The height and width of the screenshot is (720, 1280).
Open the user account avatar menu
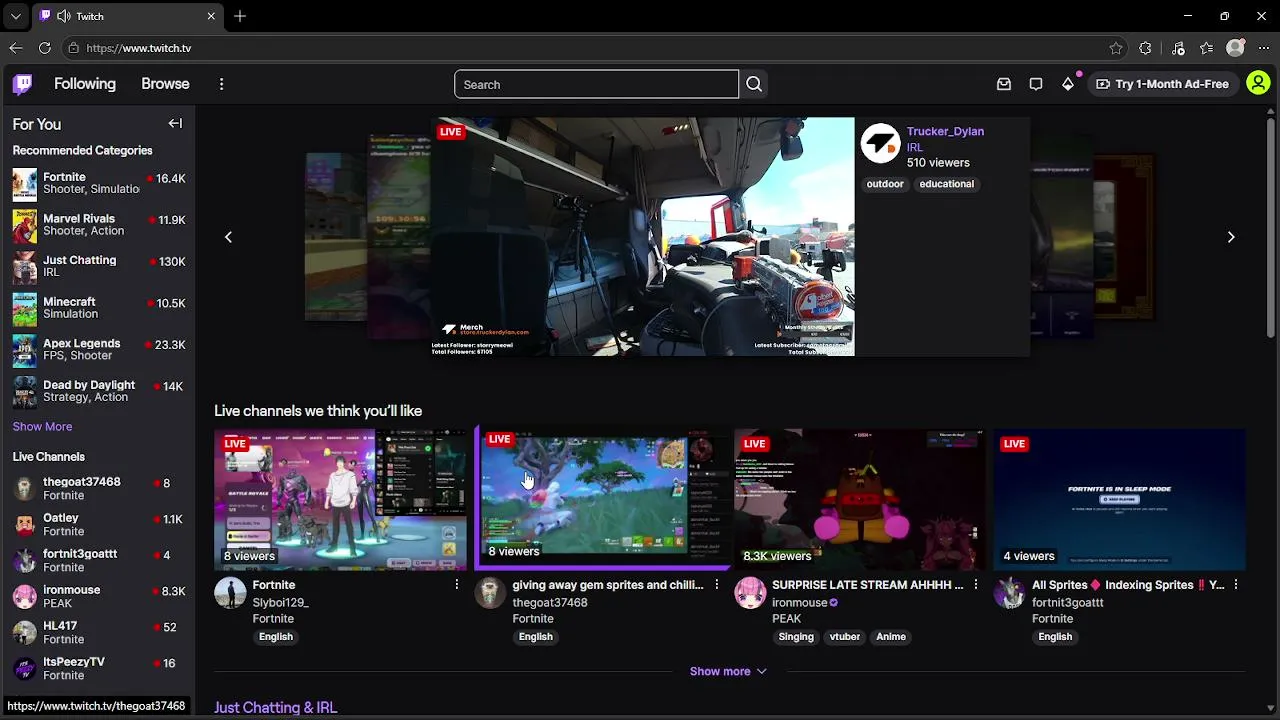[1258, 84]
